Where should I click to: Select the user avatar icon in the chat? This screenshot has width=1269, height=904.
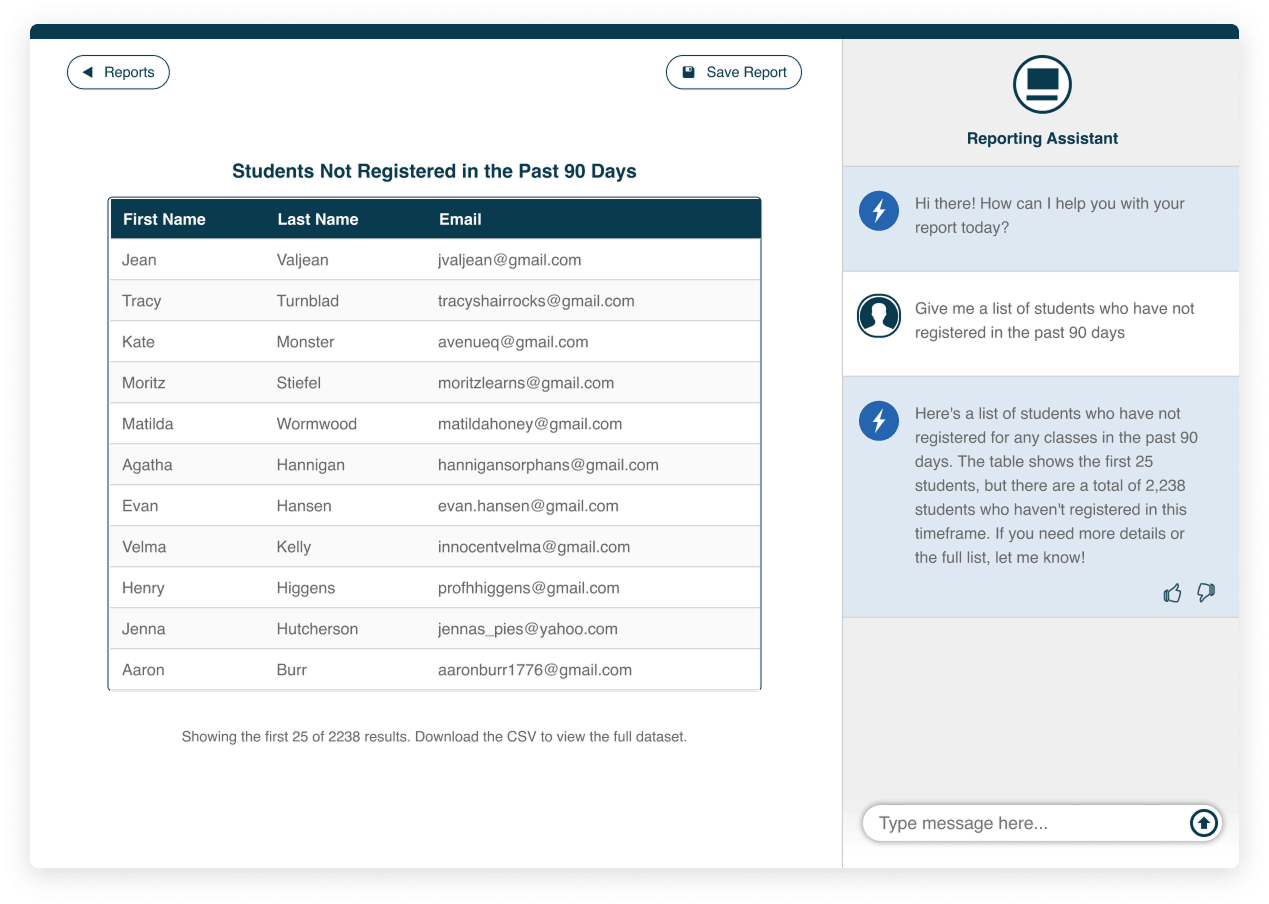(878, 315)
